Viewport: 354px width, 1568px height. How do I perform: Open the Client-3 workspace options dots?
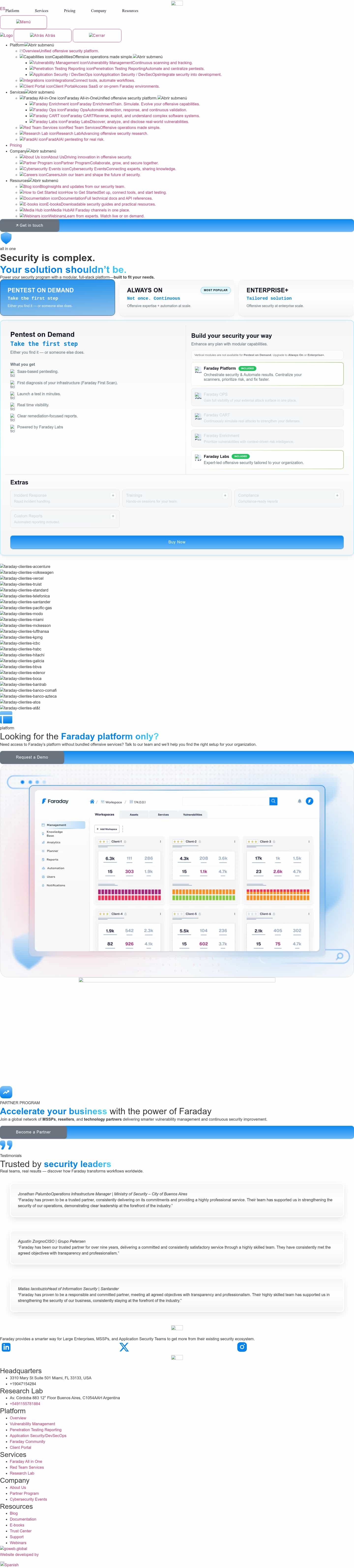[x=309, y=842]
